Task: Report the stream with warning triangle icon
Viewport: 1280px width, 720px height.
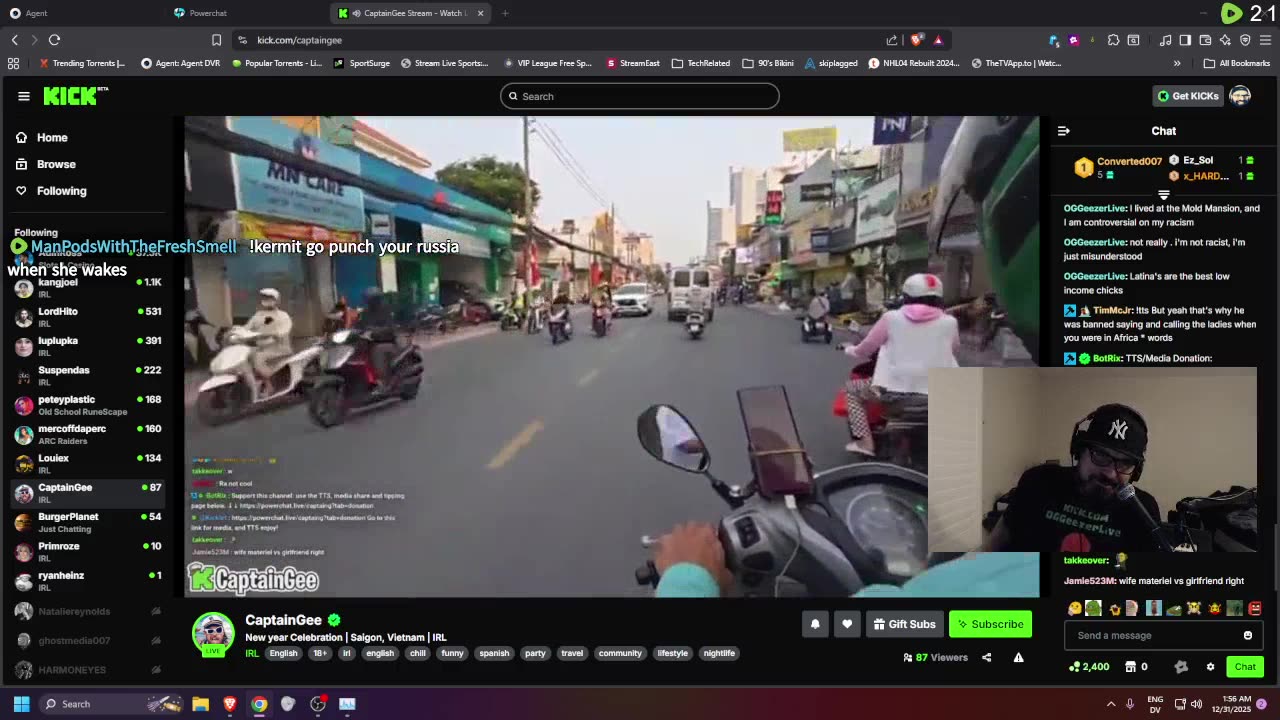Action: pyautogui.click(x=1018, y=657)
